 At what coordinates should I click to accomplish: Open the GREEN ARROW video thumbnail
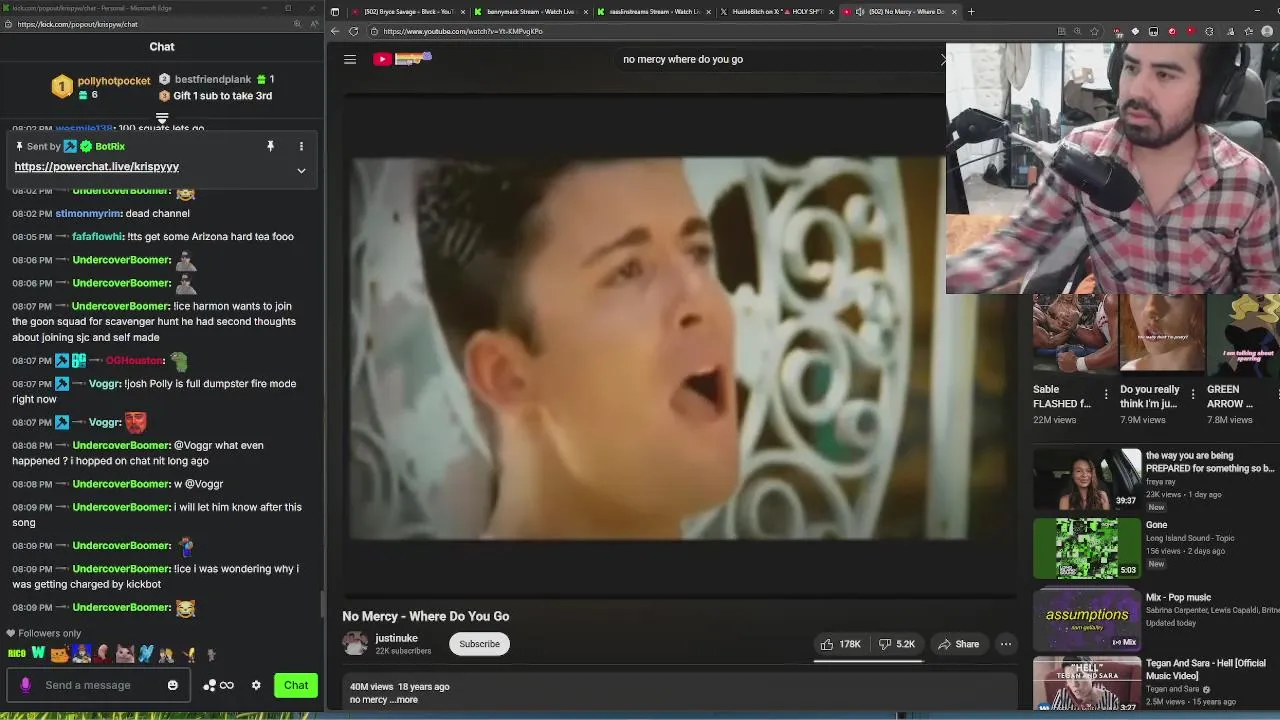point(1243,336)
